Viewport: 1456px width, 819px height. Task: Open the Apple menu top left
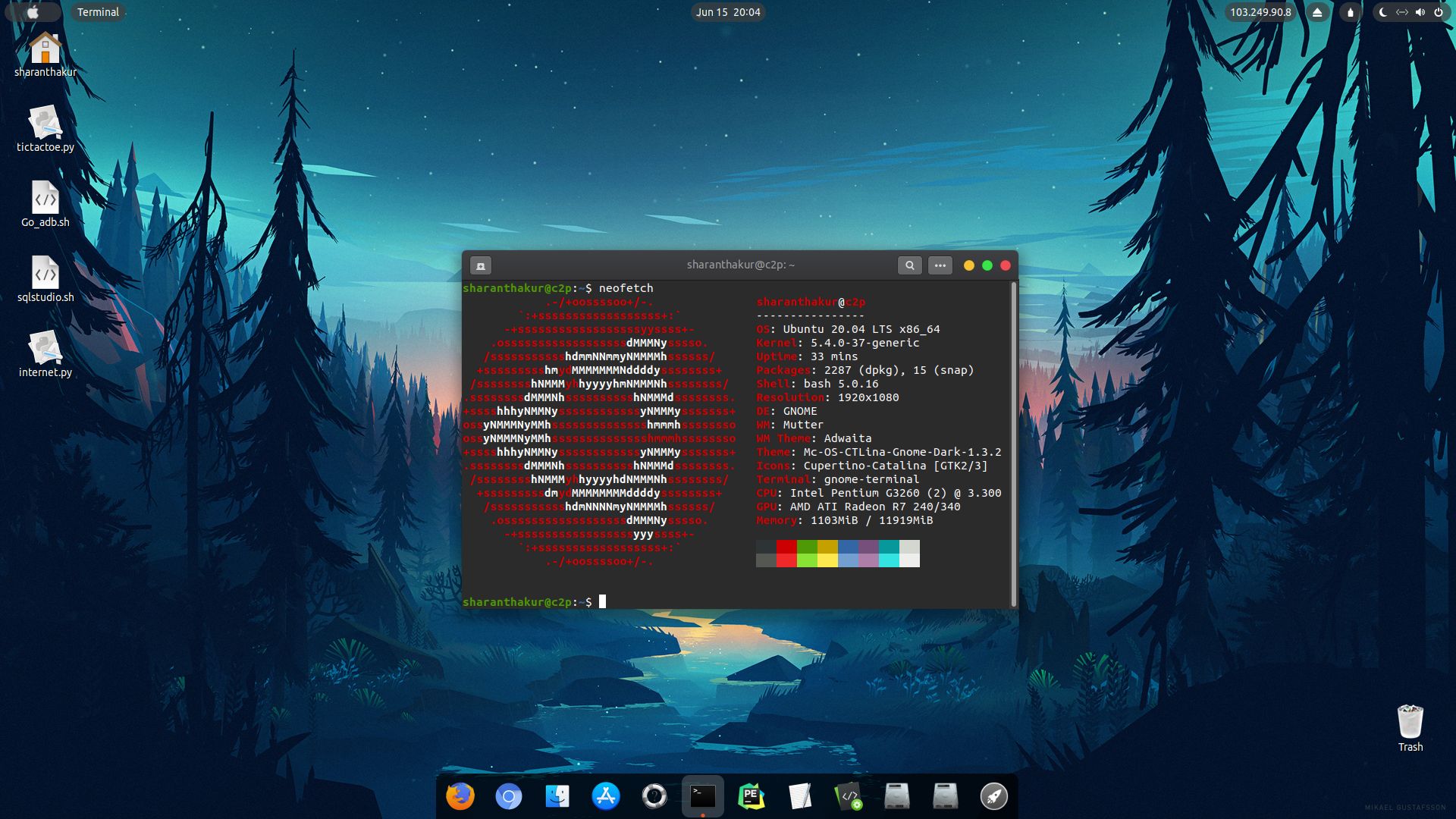click(32, 12)
